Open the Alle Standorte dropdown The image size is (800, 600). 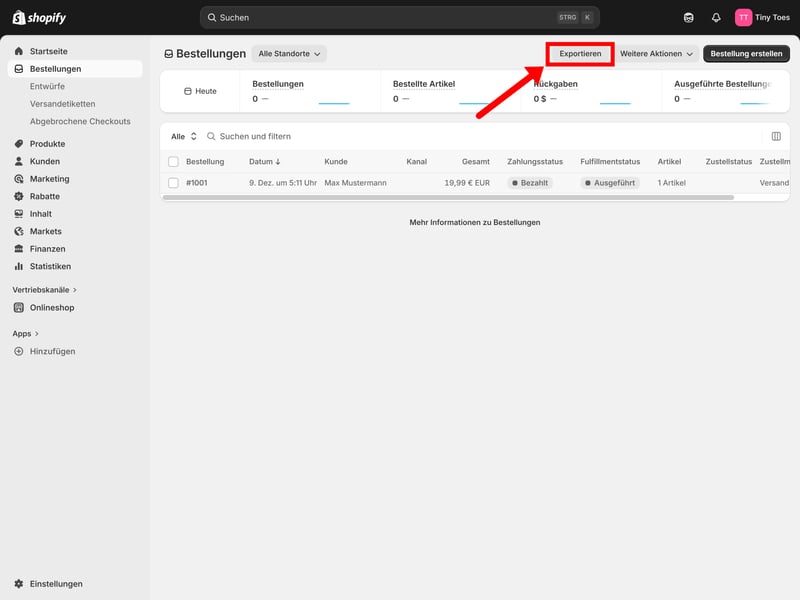point(289,54)
